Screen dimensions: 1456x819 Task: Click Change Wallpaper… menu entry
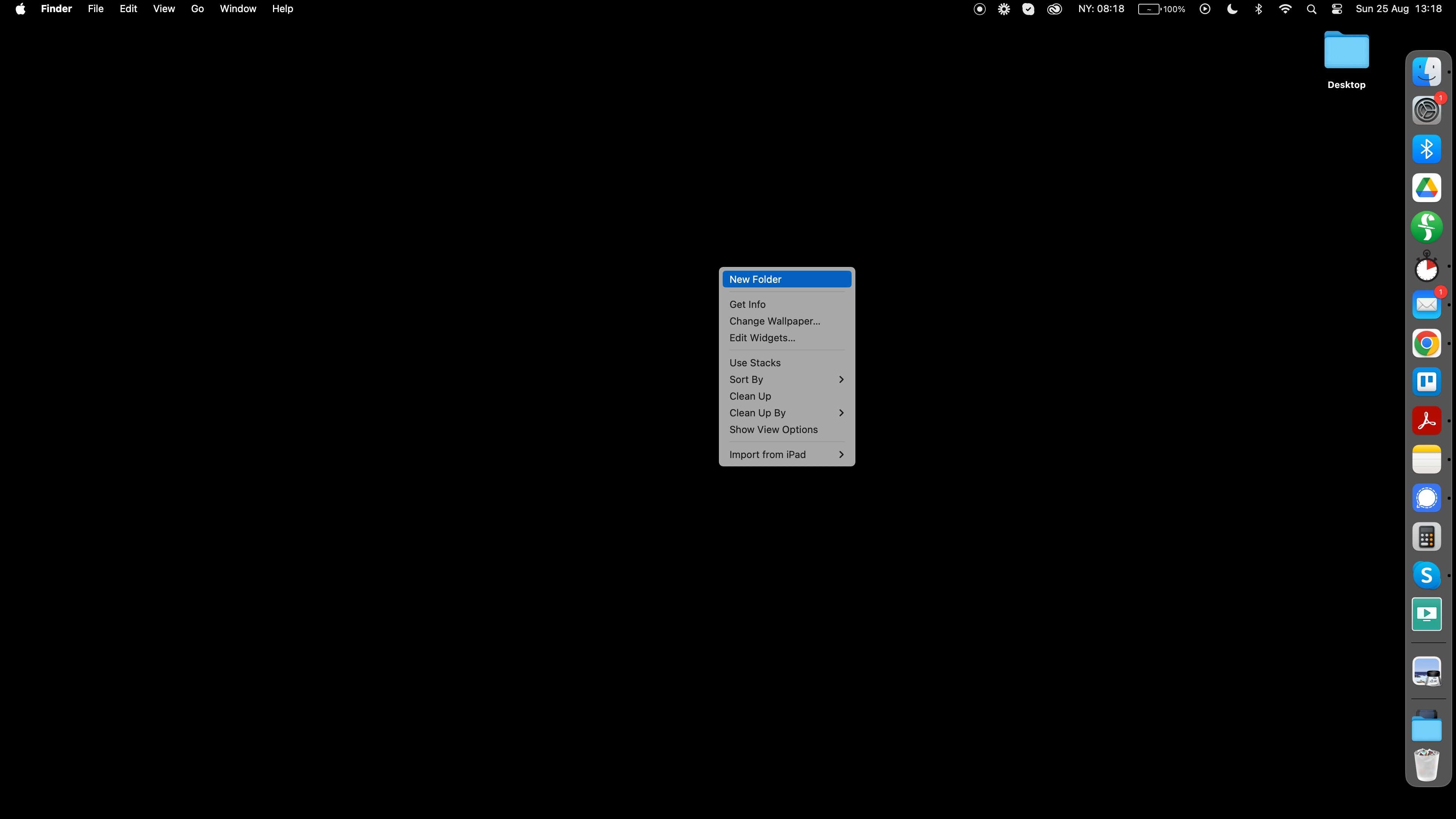coord(774,321)
